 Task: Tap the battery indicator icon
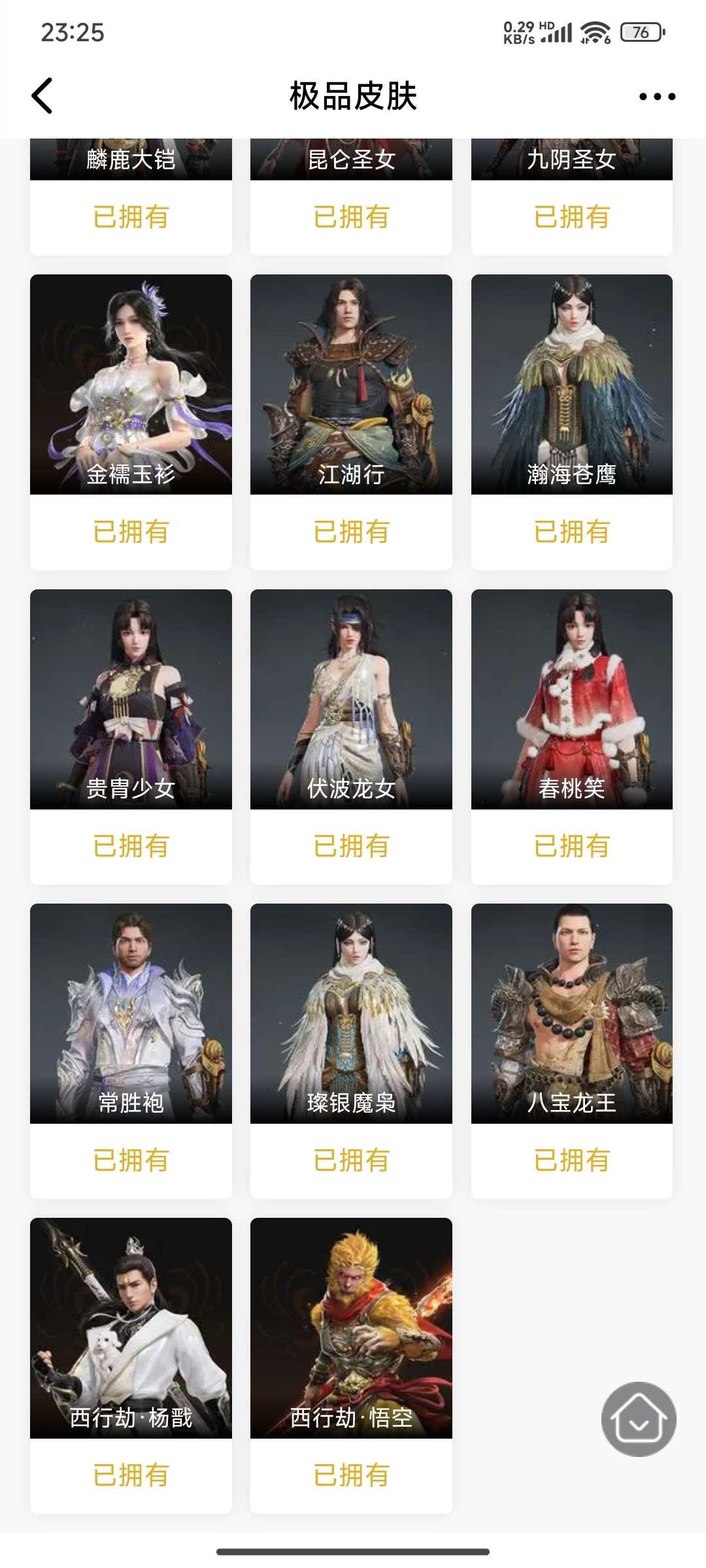(643, 32)
